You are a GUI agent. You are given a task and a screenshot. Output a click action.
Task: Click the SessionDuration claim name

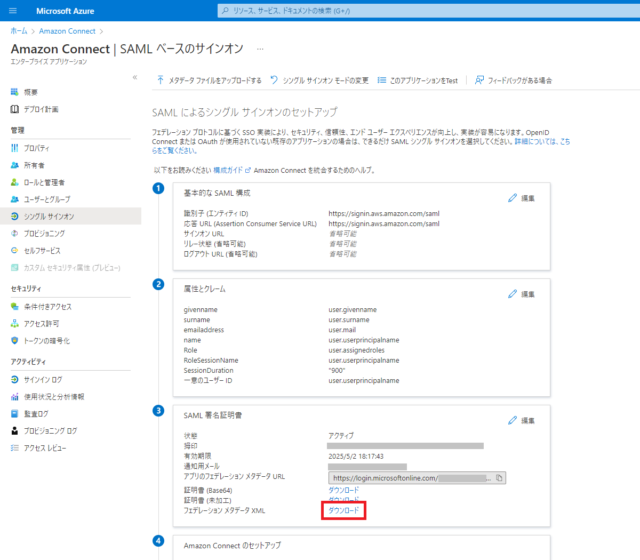pyautogui.click(x=209, y=371)
